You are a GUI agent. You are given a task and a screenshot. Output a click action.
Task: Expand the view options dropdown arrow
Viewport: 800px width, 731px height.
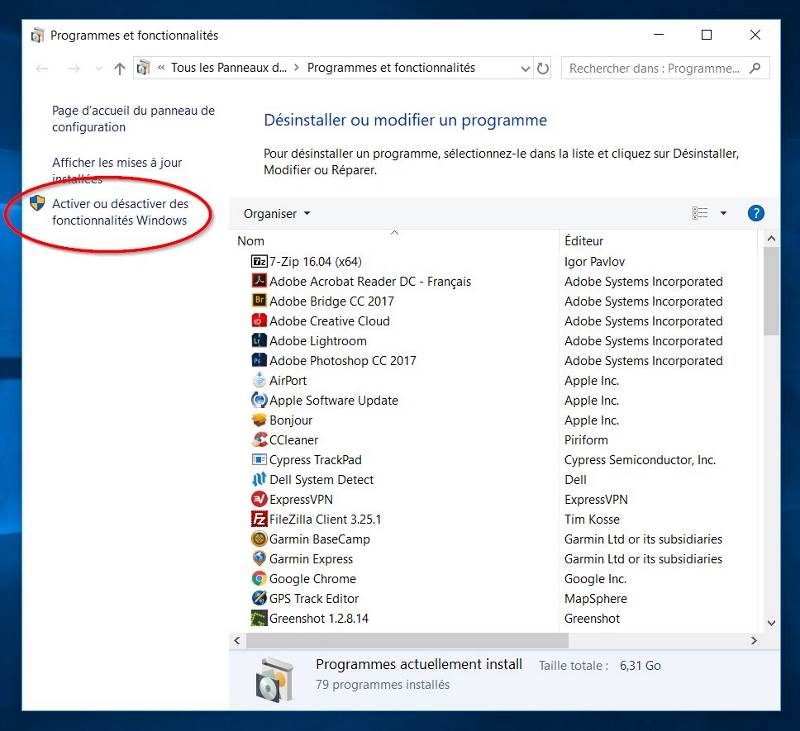tap(723, 213)
